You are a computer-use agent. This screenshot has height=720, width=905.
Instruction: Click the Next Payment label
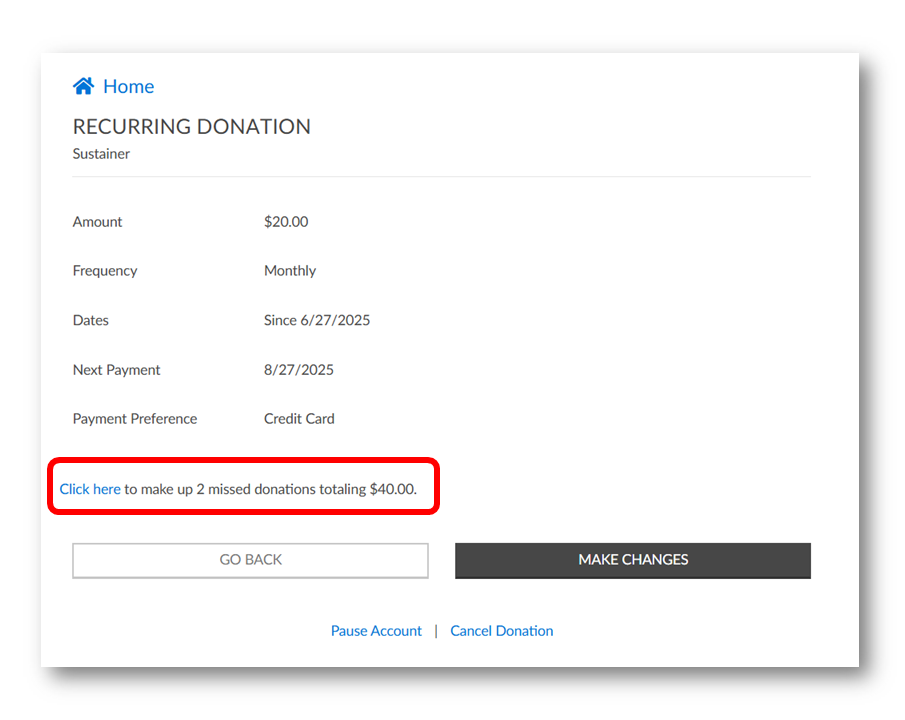point(117,370)
